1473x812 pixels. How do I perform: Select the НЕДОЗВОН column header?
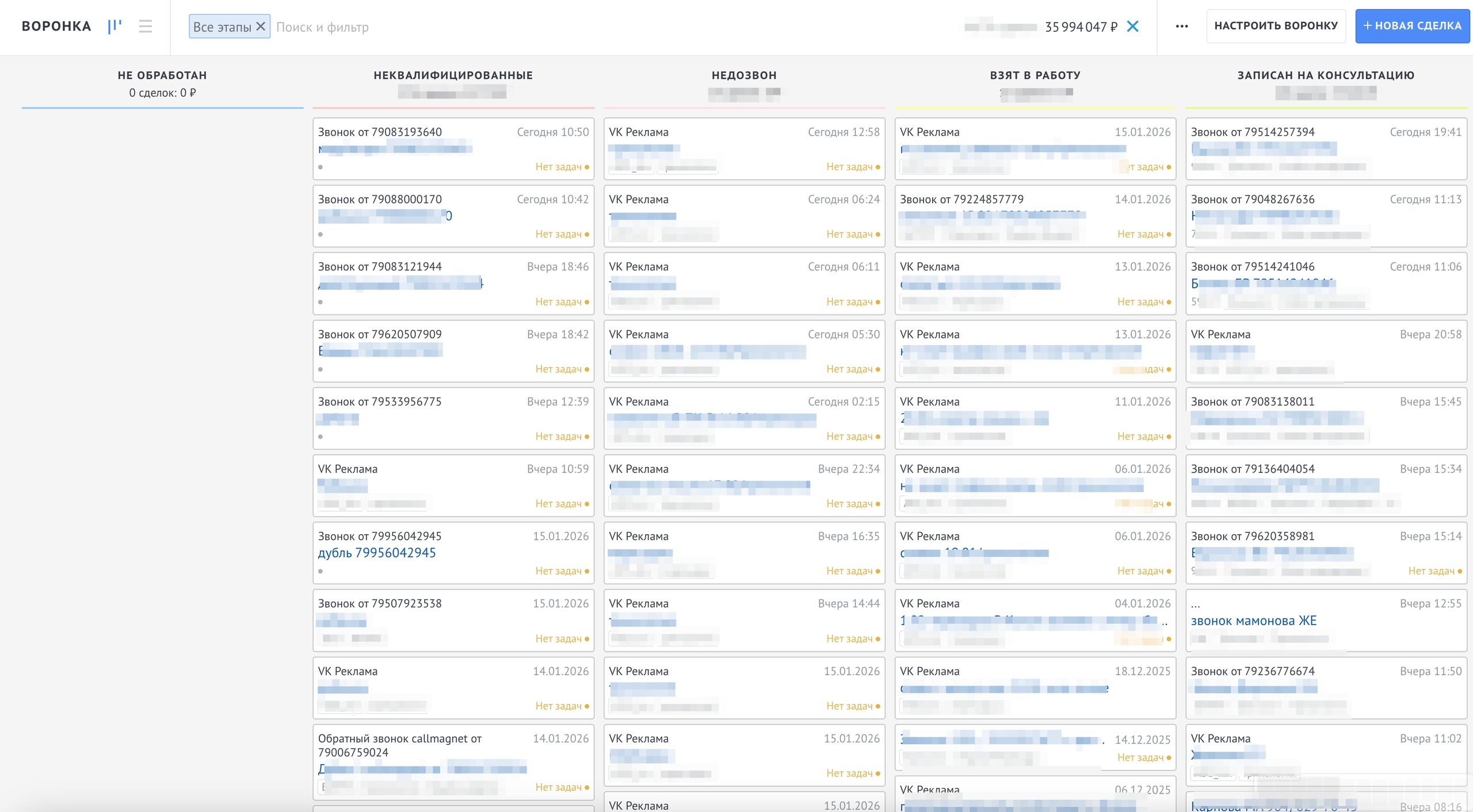point(744,75)
